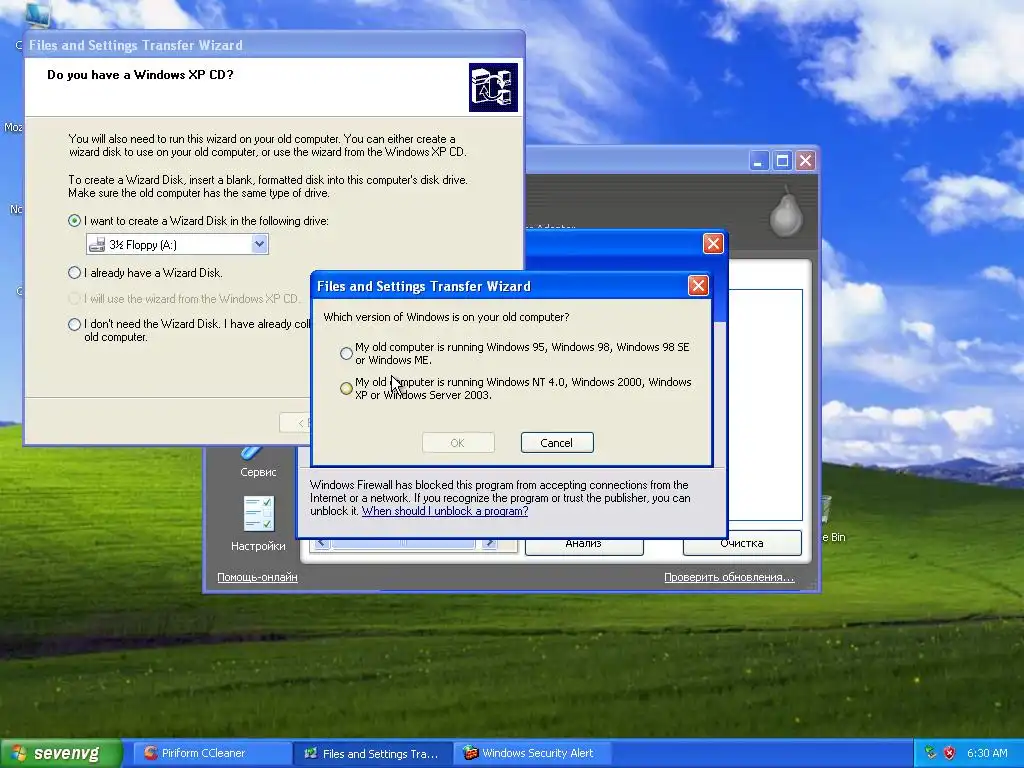Click Проверить обновления link in CCleaner
The image size is (1024, 768).
coord(729,577)
